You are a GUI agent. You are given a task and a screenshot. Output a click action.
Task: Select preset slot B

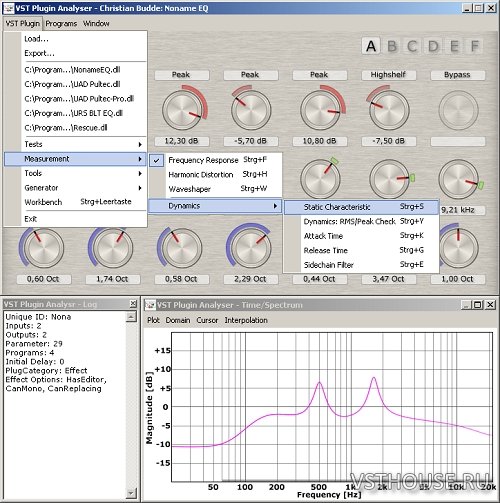point(392,46)
